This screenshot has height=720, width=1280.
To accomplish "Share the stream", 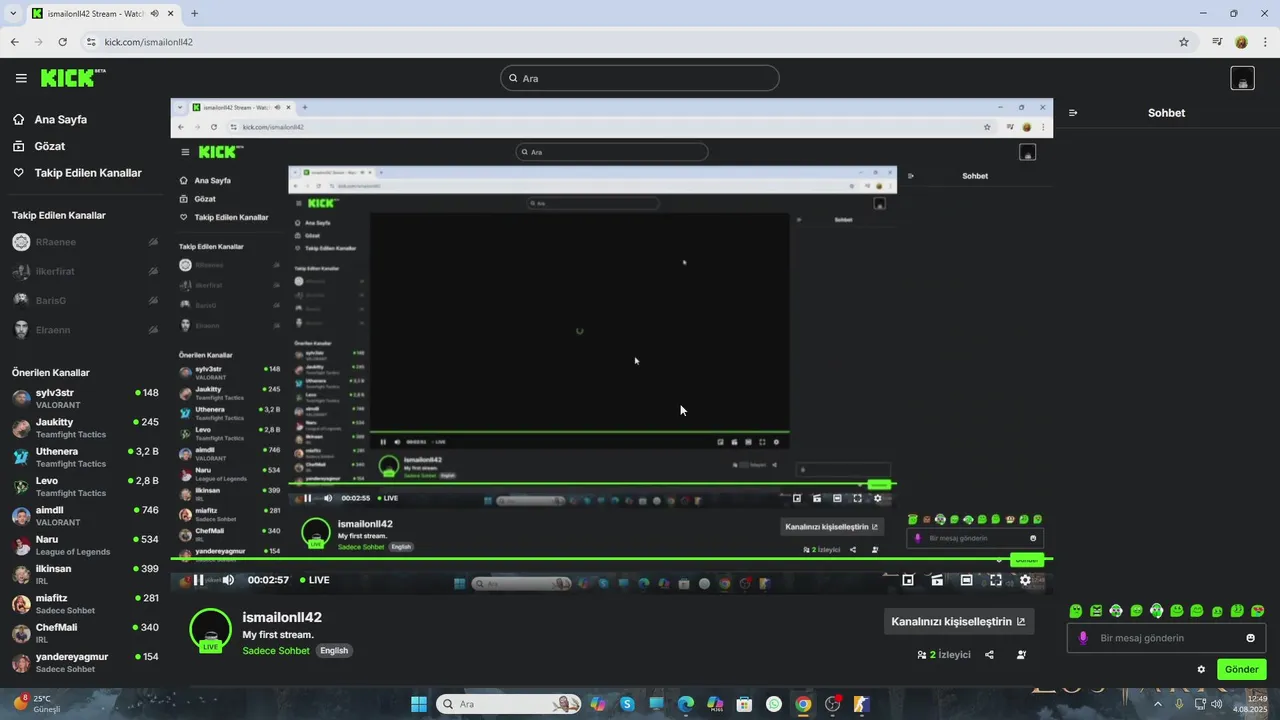I will click(x=989, y=655).
